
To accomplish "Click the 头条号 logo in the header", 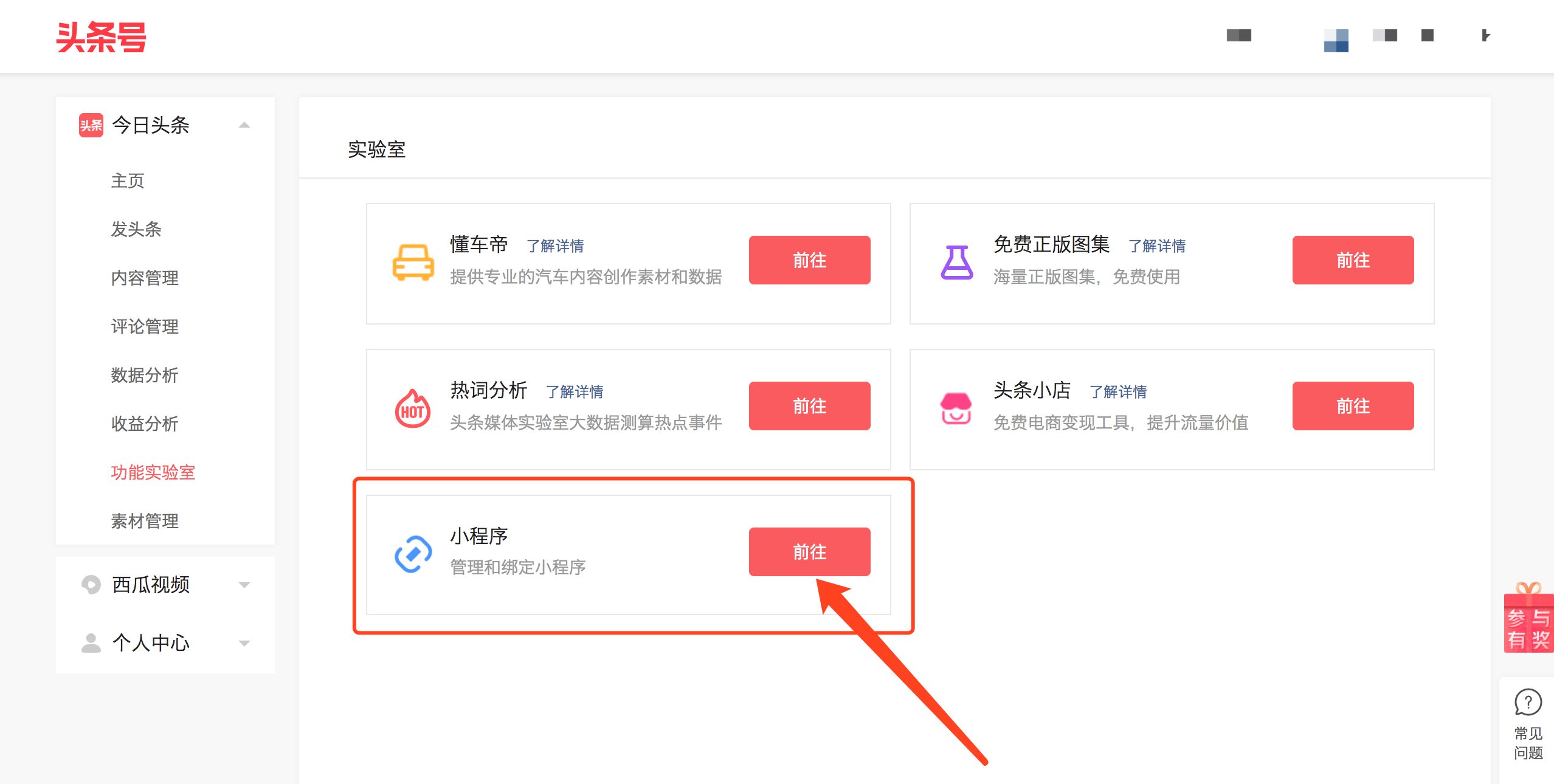I will [x=101, y=37].
